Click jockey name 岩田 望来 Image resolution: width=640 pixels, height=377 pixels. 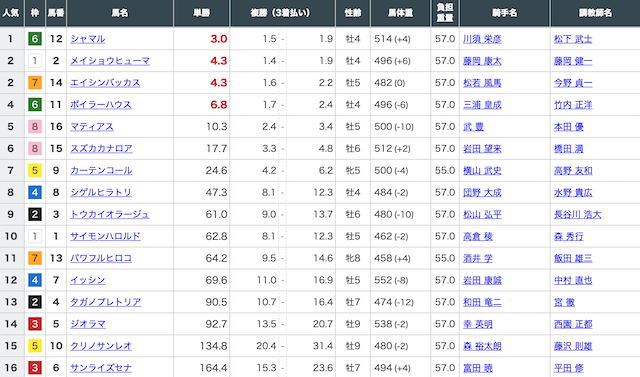482,149
